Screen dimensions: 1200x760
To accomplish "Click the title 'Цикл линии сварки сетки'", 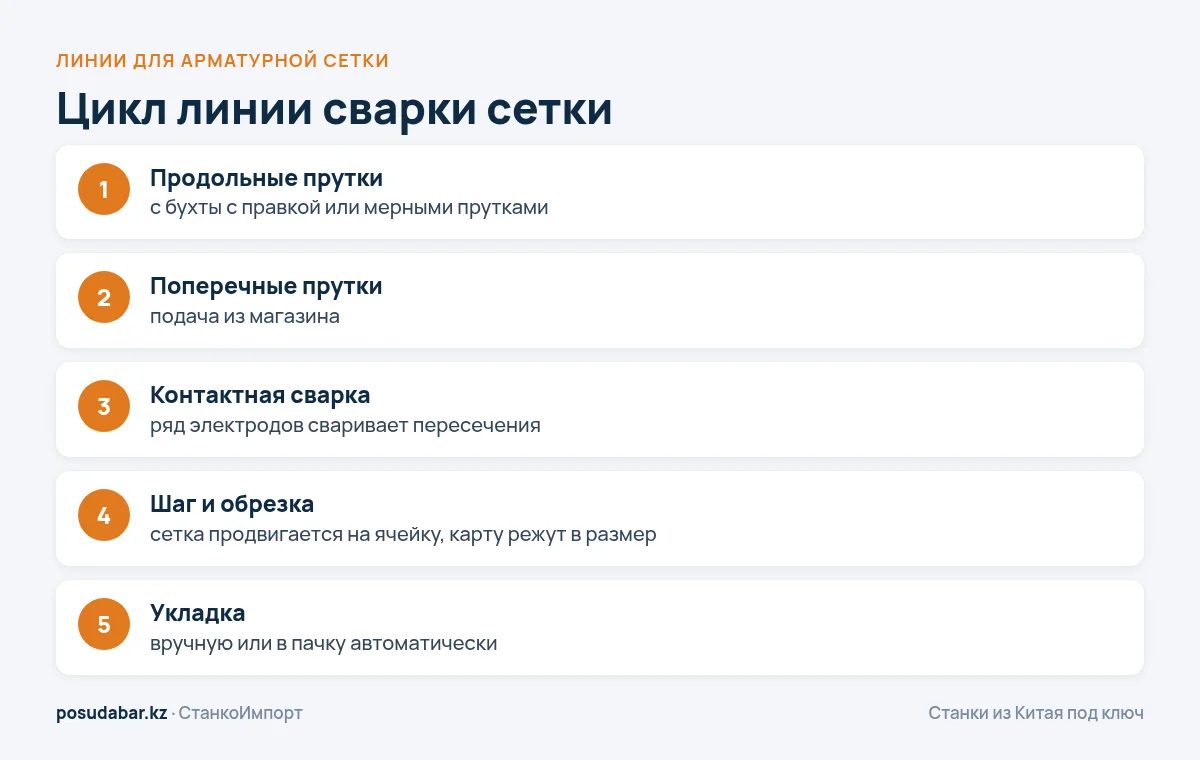I will (x=334, y=108).
